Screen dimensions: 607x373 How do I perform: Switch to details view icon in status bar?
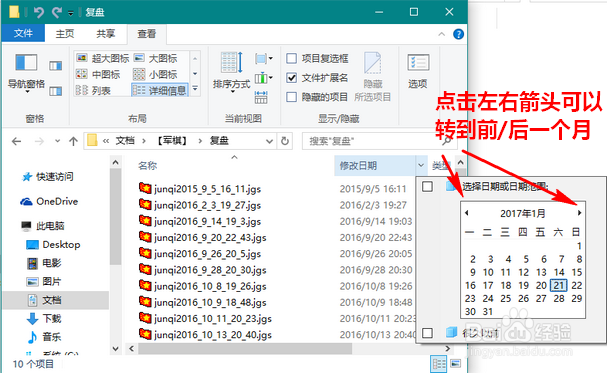439,364
